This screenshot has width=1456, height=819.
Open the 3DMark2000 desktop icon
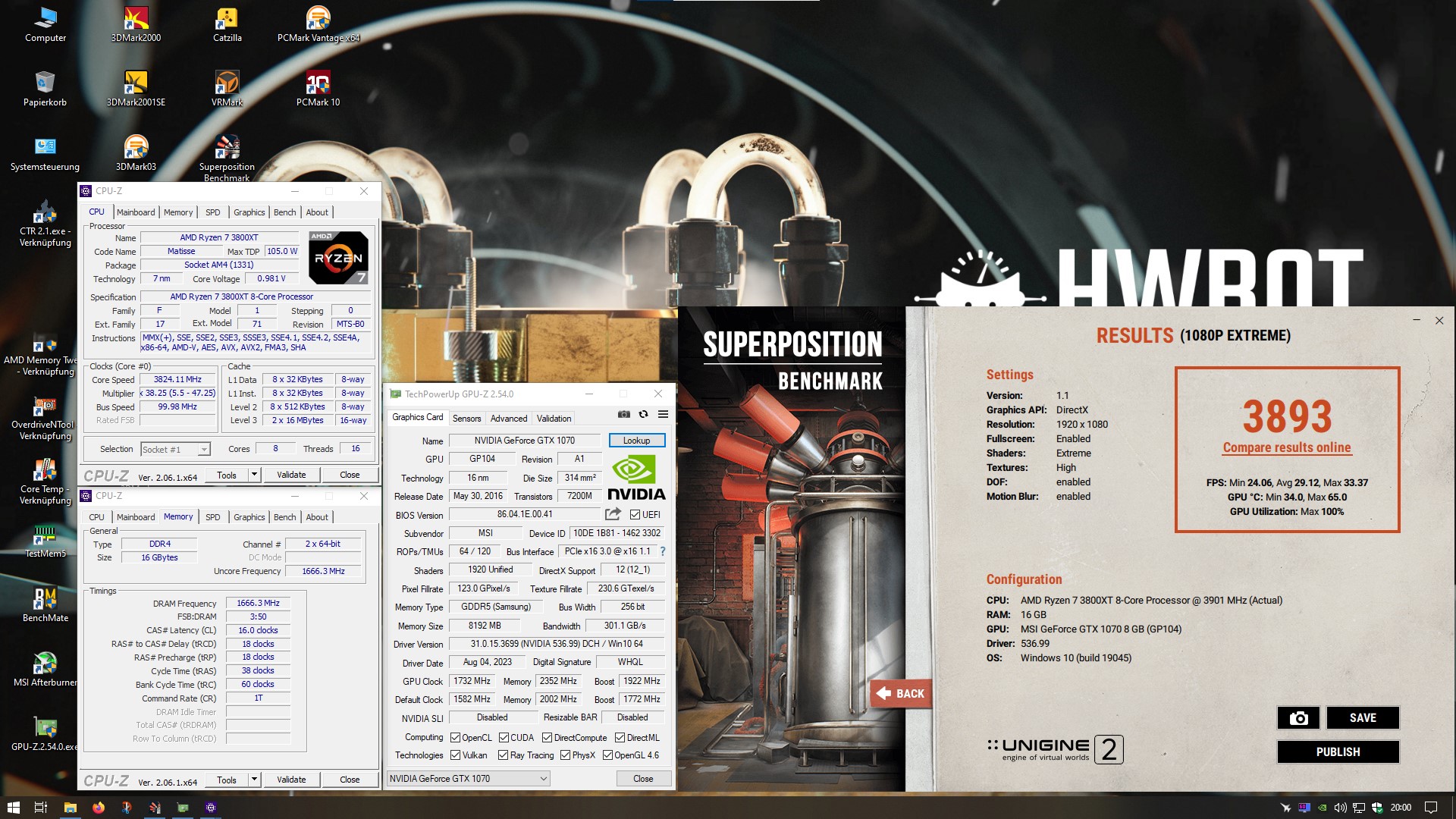coord(136,24)
